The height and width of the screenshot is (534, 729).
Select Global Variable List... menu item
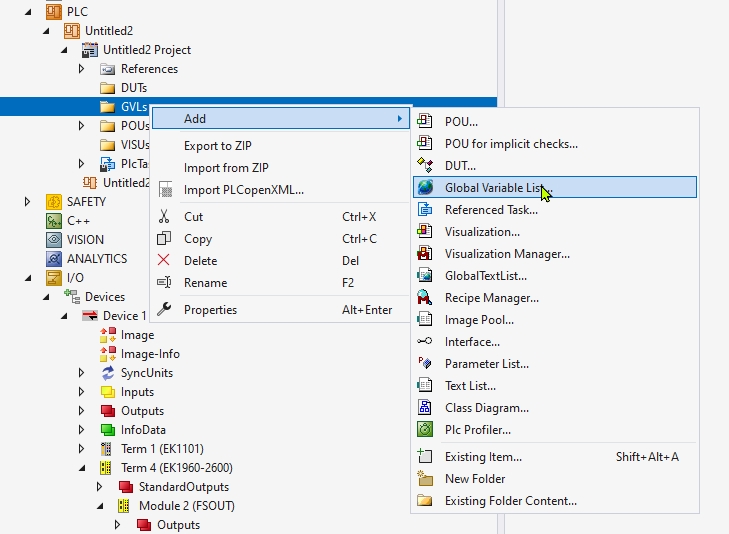coord(555,187)
